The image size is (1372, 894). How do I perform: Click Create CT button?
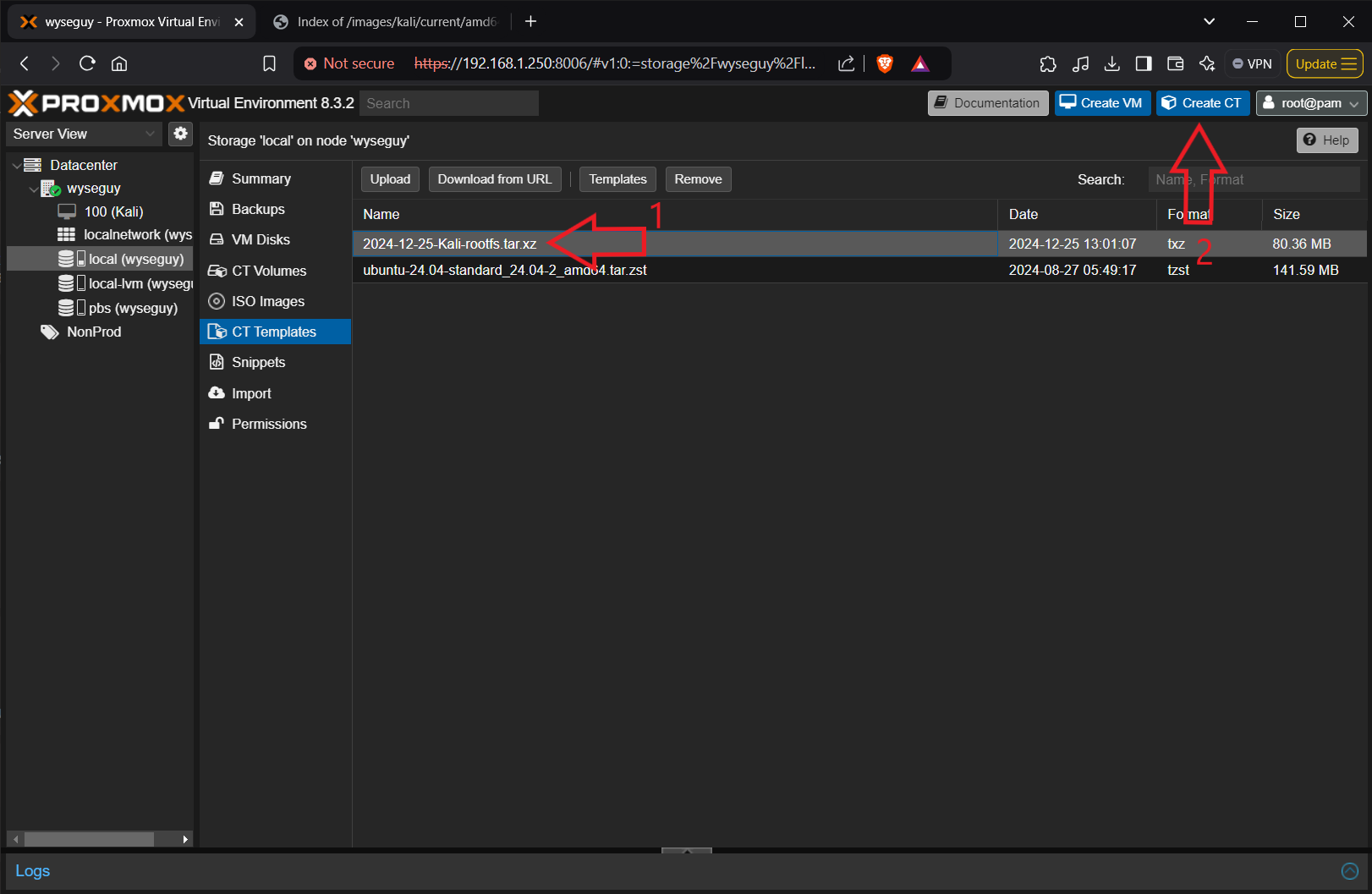coord(1203,103)
